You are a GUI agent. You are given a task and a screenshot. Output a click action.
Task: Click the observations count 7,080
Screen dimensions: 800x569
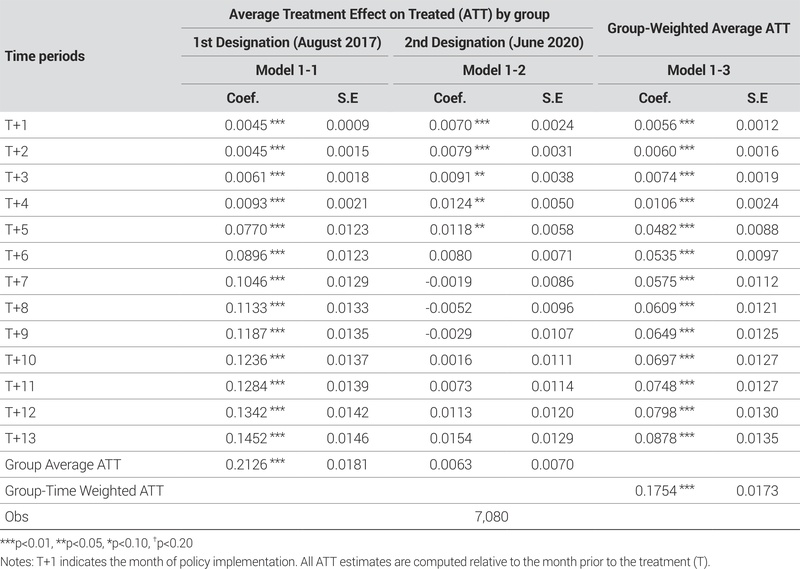point(494,516)
